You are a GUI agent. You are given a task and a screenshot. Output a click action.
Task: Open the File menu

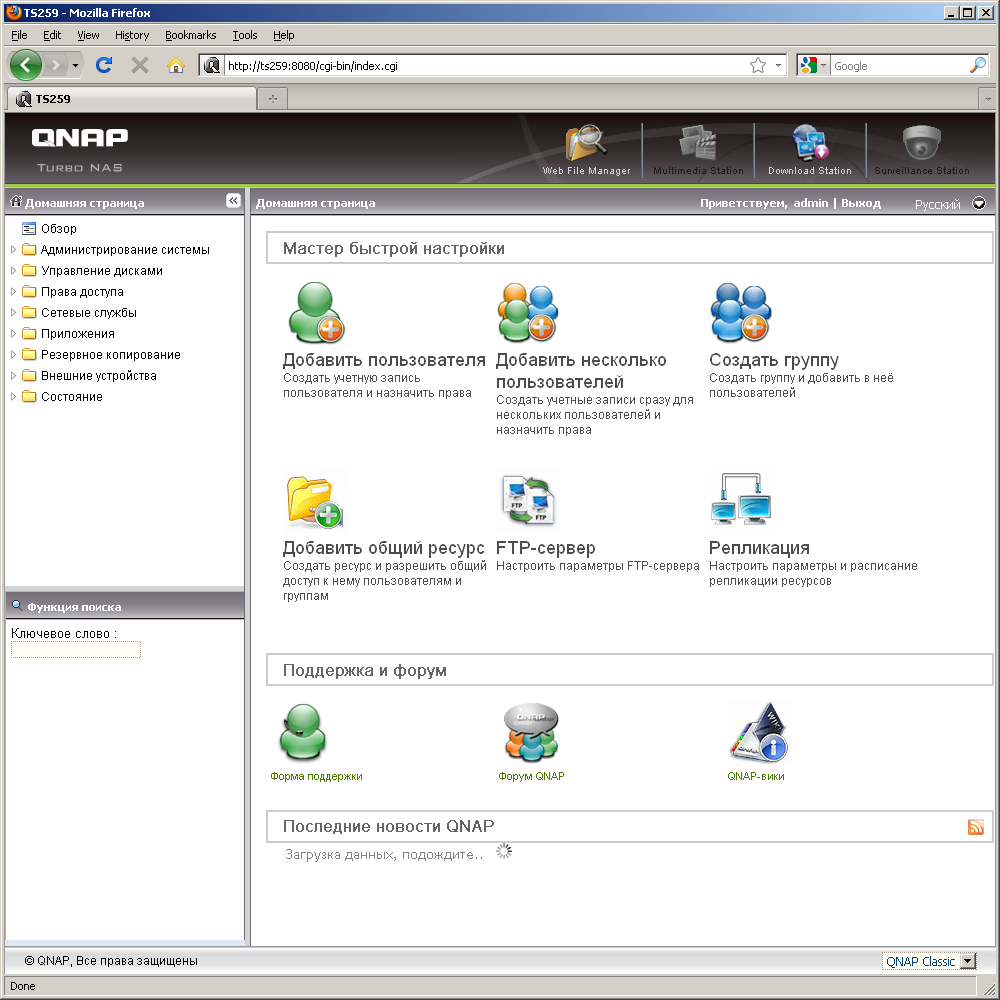19,35
